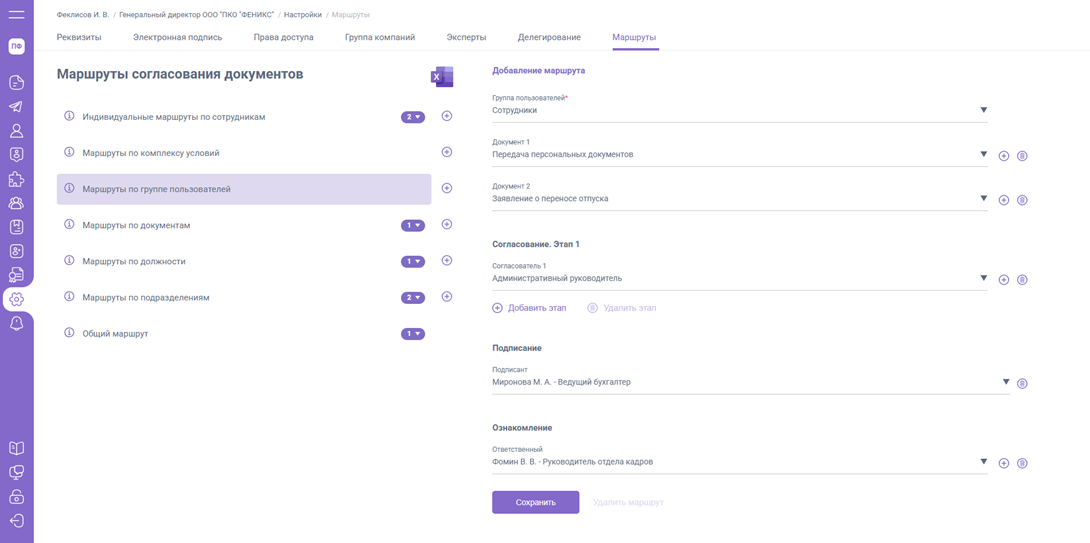Screen dimensions: 1090x543
Task: Open the notifications bell in the sidebar
Action: [x=16, y=324]
